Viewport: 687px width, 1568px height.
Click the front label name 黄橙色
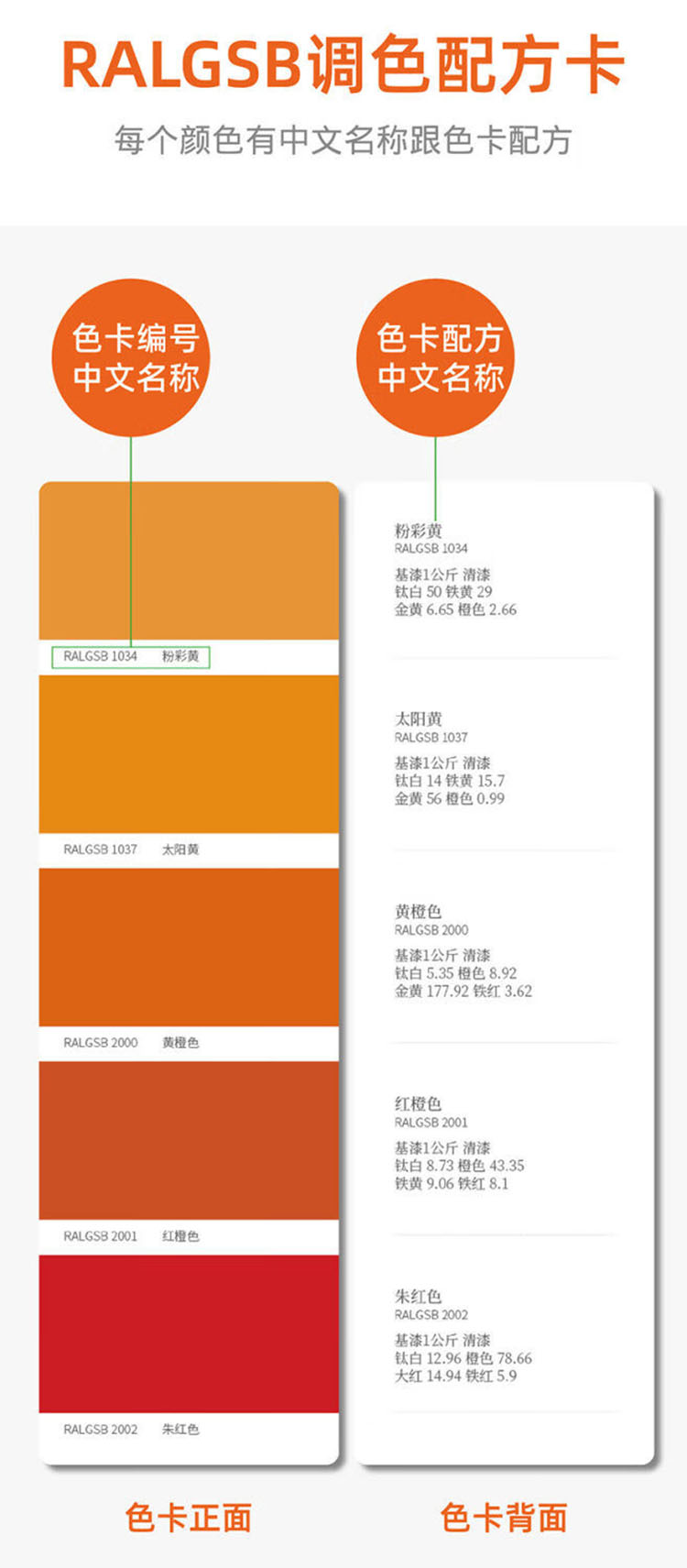point(180,1043)
